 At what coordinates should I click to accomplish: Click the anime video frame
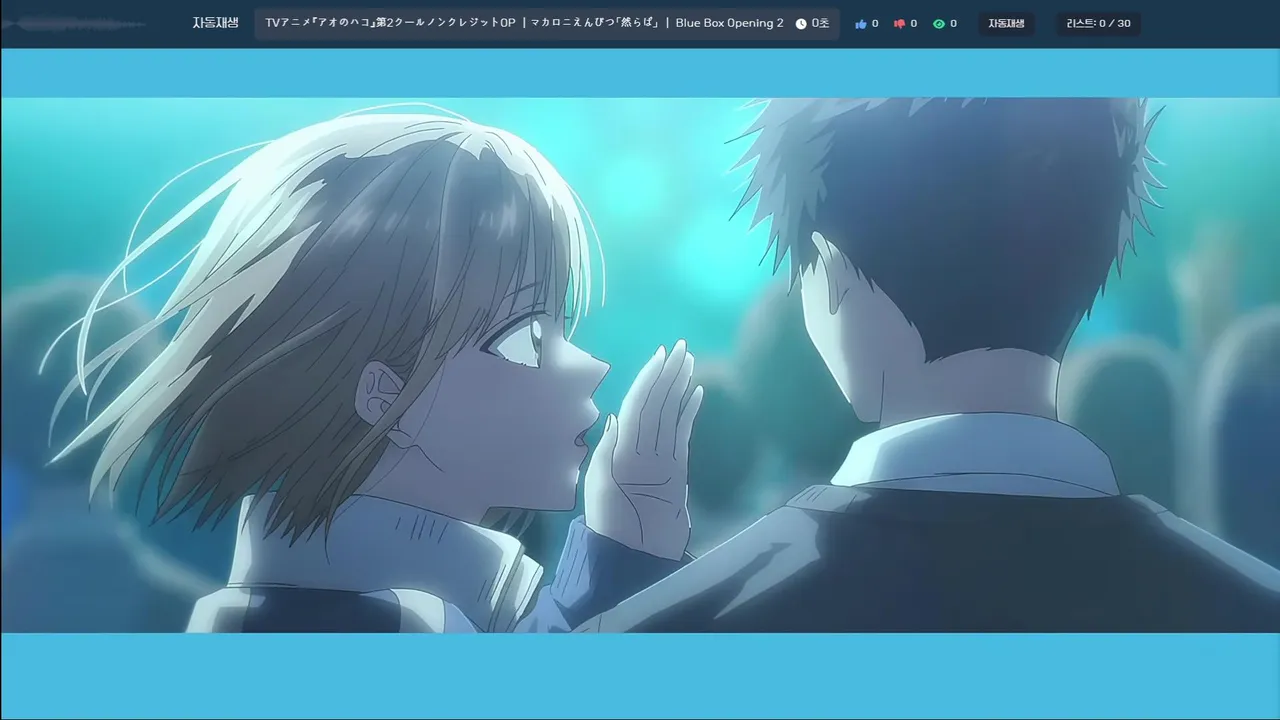(640, 365)
